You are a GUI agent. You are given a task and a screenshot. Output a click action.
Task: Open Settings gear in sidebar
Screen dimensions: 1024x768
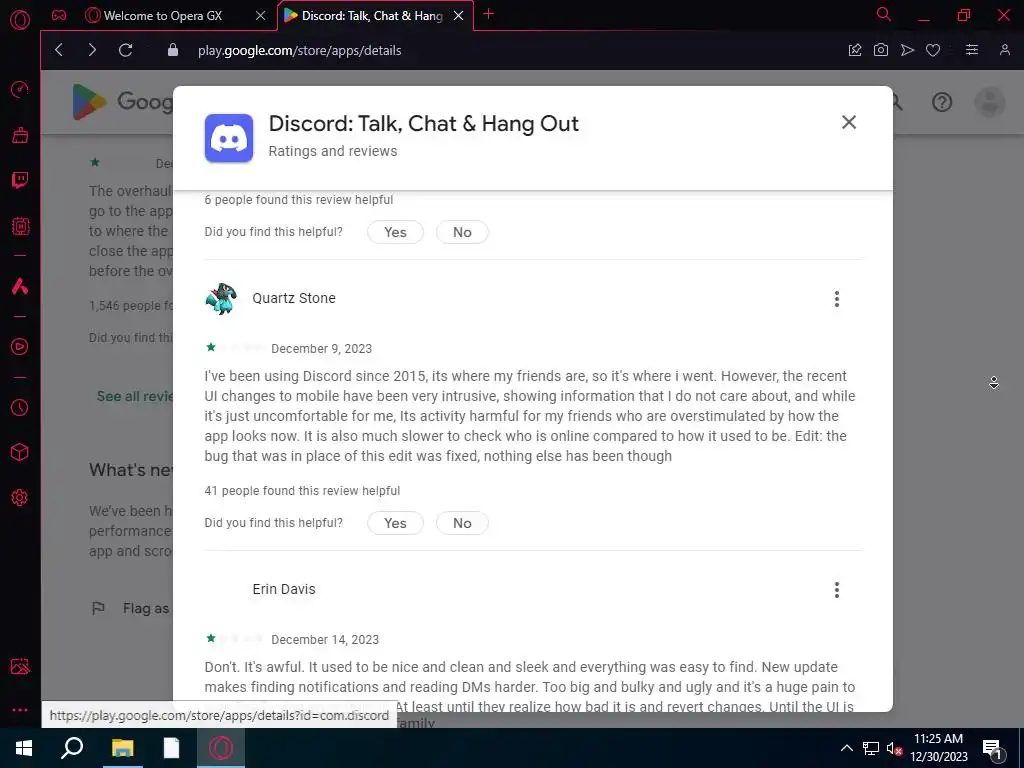(x=20, y=498)
